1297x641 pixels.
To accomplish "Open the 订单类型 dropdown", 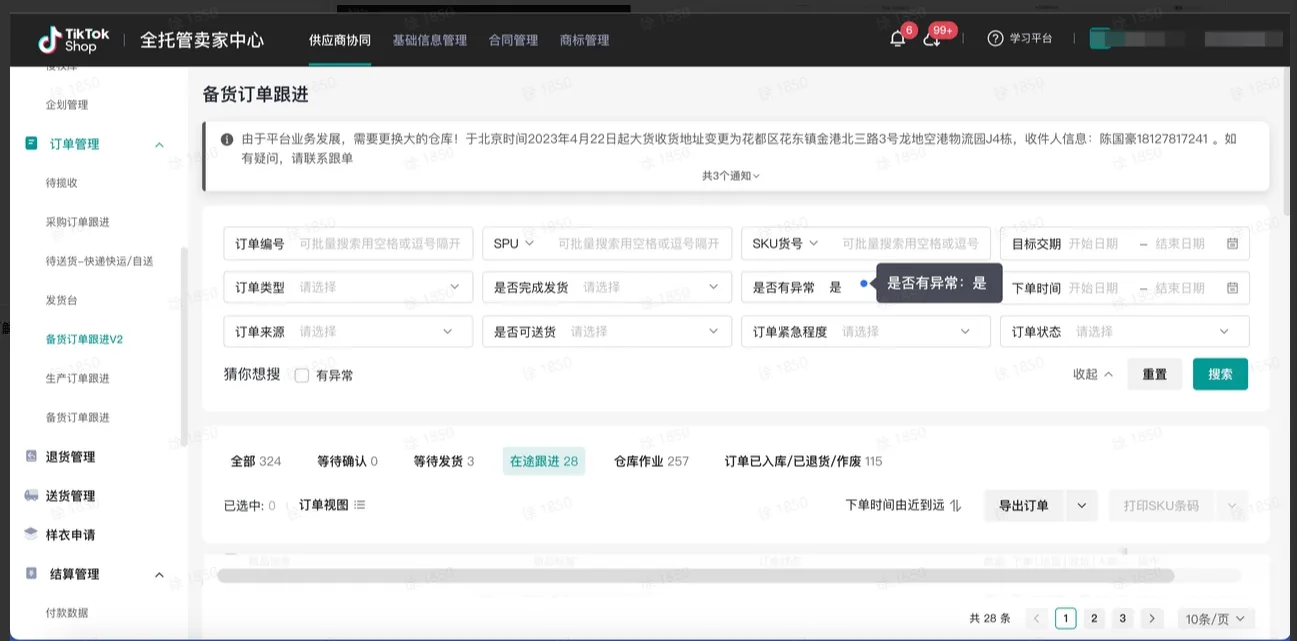I will (348, 287).
